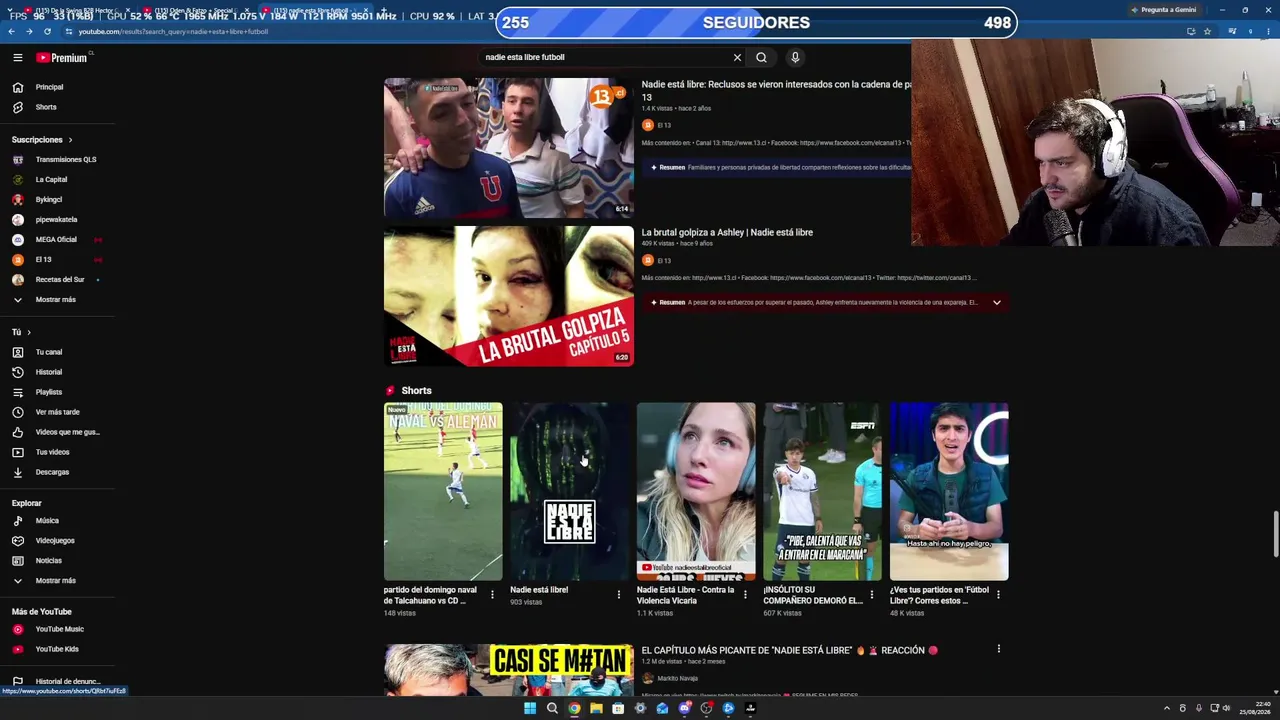Show hidden system tray icons
The image size is (1280, 720).
coord(1166,708)
